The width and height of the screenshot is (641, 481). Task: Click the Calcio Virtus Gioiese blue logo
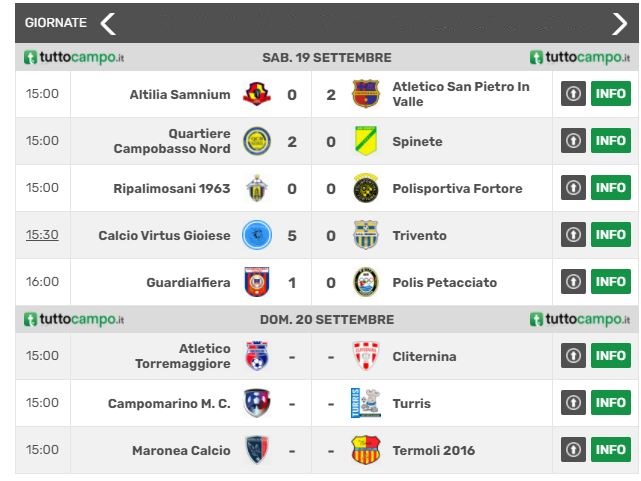pos(257,235)
